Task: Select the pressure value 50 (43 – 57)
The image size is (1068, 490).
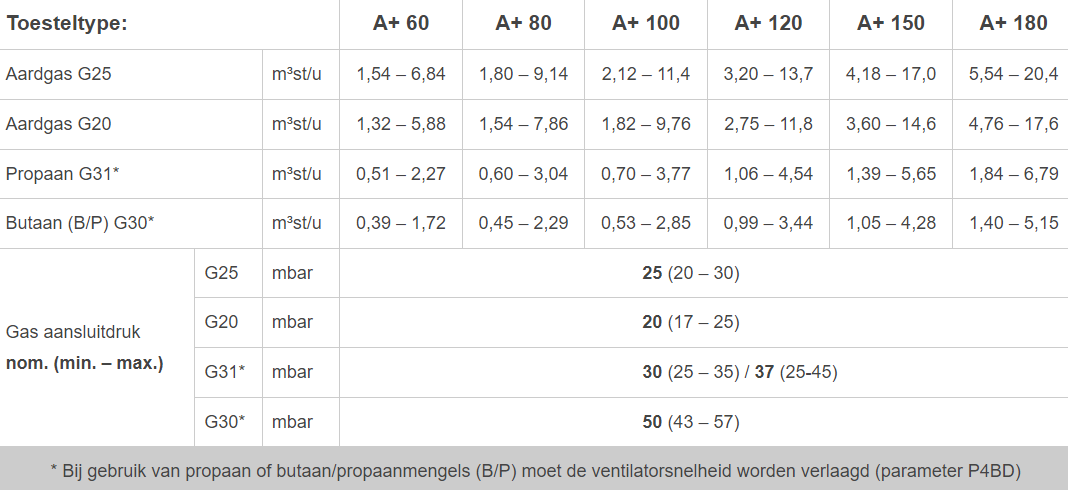Action: pyautogui.click(x=690, y=422)
